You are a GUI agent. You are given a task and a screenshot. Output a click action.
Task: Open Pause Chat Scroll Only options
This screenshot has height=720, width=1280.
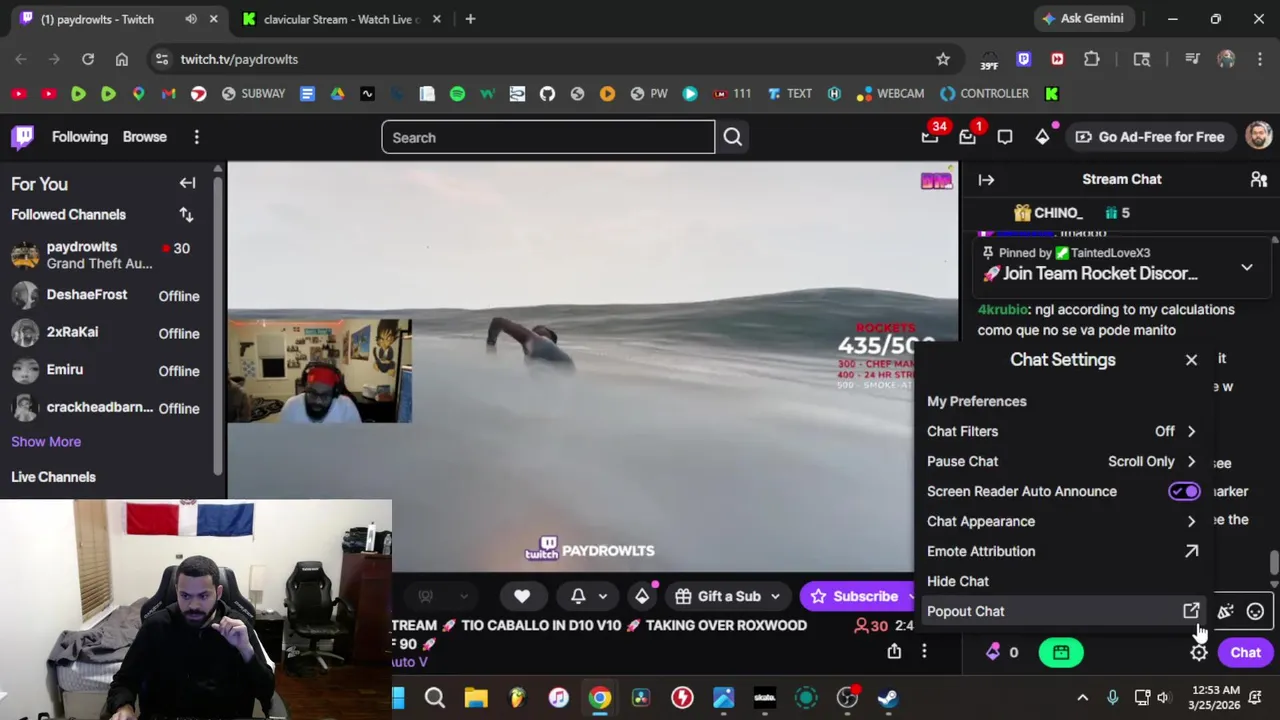[1062, 461]
